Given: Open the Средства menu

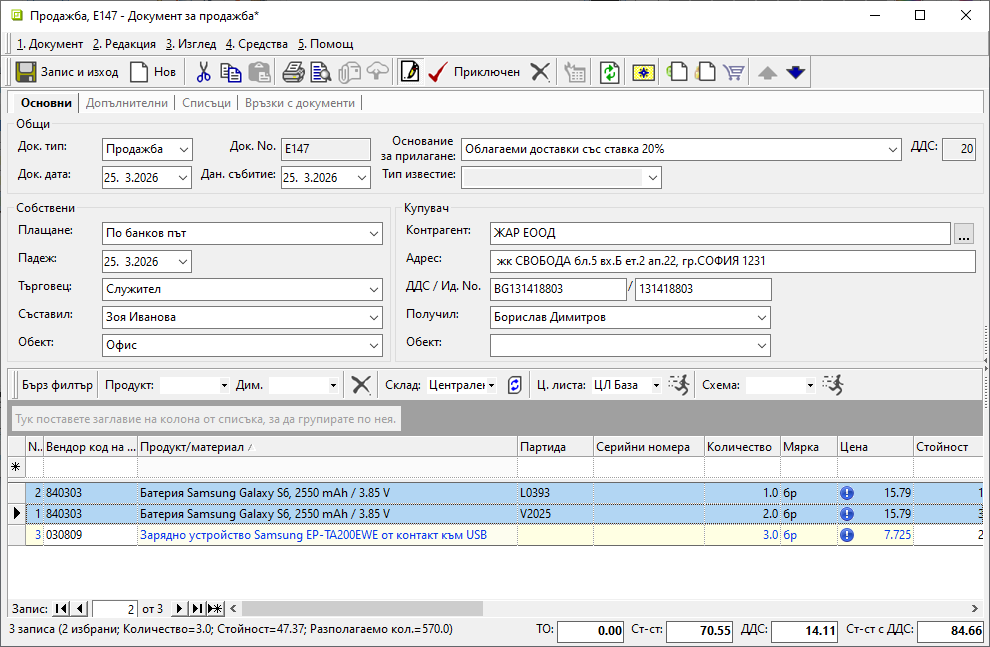Looking at the screenshot, I should coord(257,44).
